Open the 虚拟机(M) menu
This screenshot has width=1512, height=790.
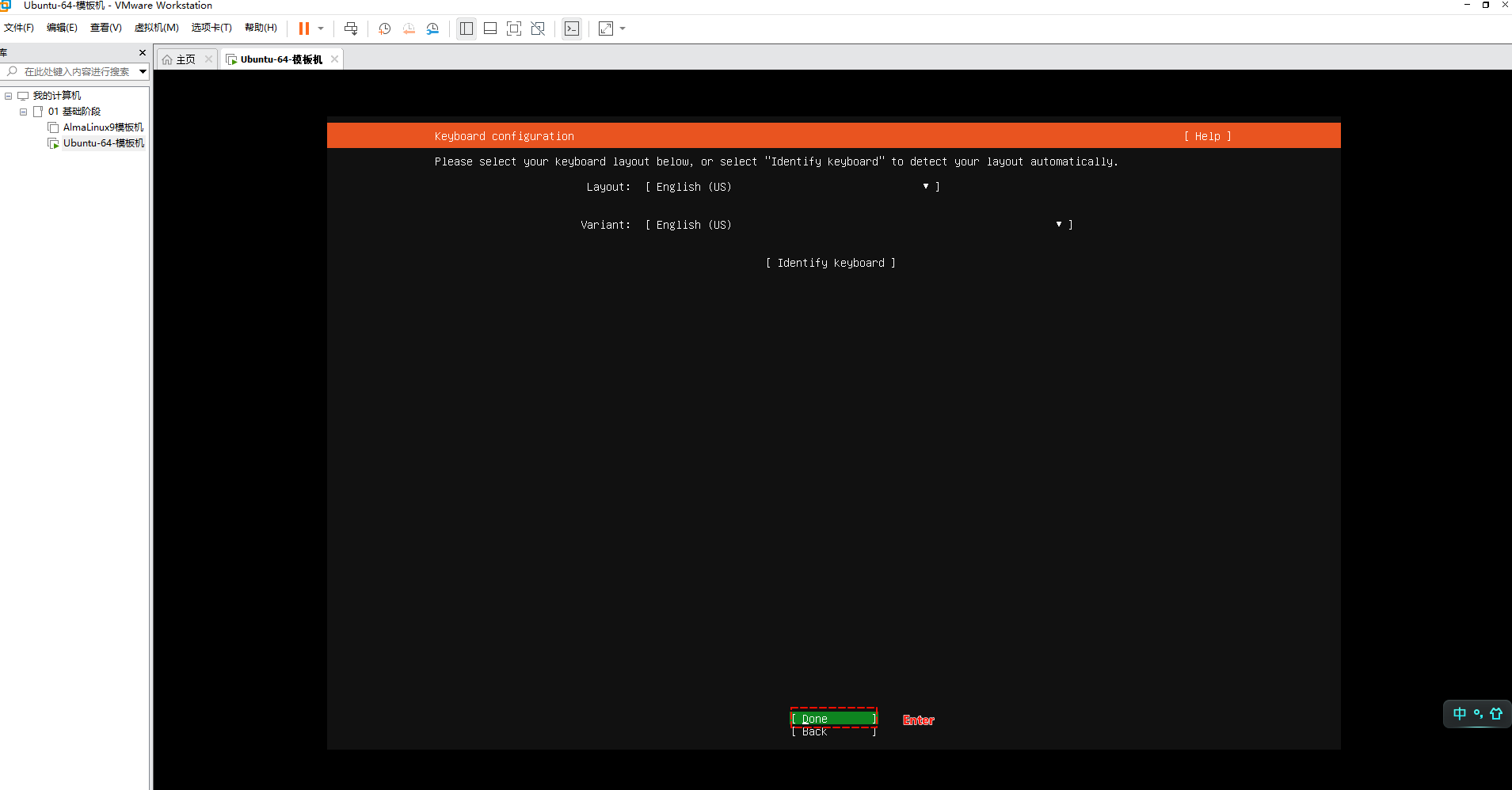pos(156,28)
